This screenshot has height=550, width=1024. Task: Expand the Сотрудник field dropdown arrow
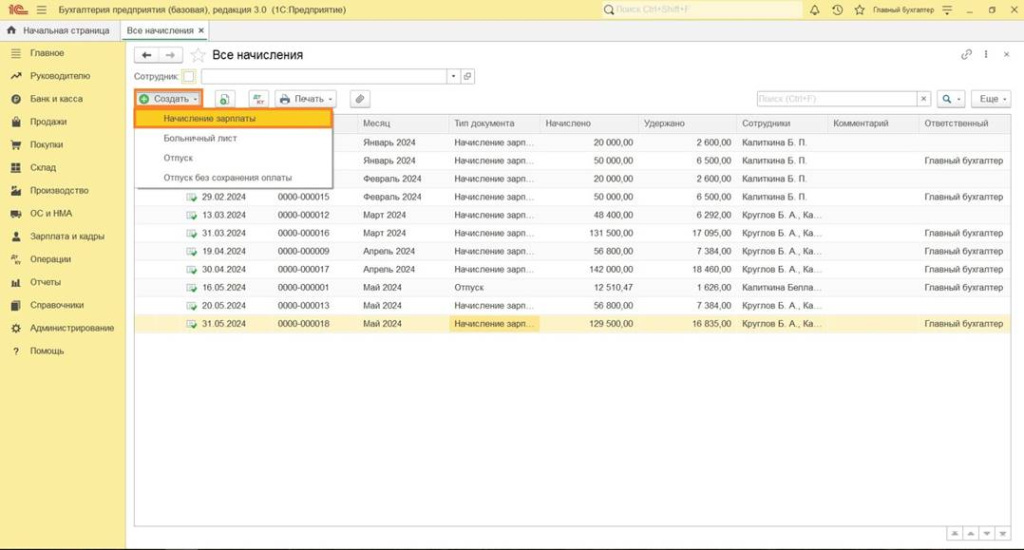click(x=452, y=76)
